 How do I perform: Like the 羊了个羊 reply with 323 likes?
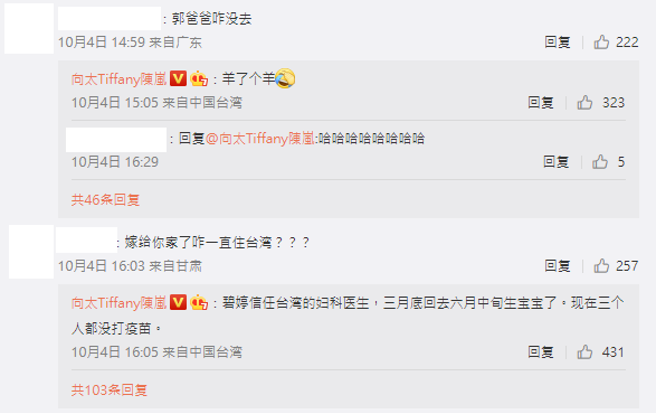tap(585, 103)
